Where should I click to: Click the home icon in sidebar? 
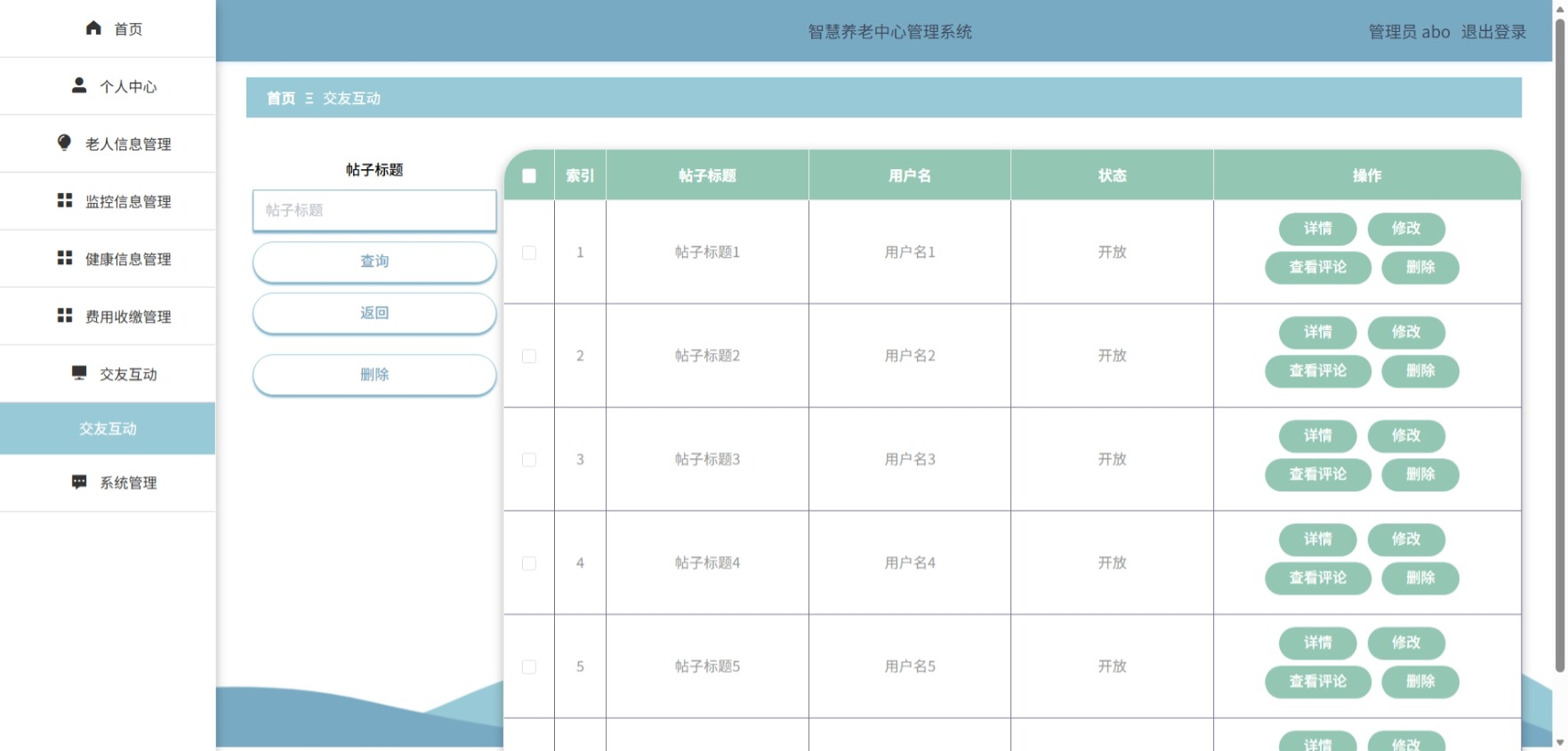[x=93, y=28]
